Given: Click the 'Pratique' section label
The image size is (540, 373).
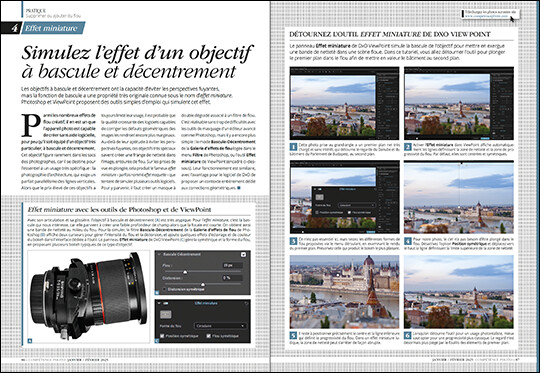Looking at the screenshot, I should coord(36,11).
